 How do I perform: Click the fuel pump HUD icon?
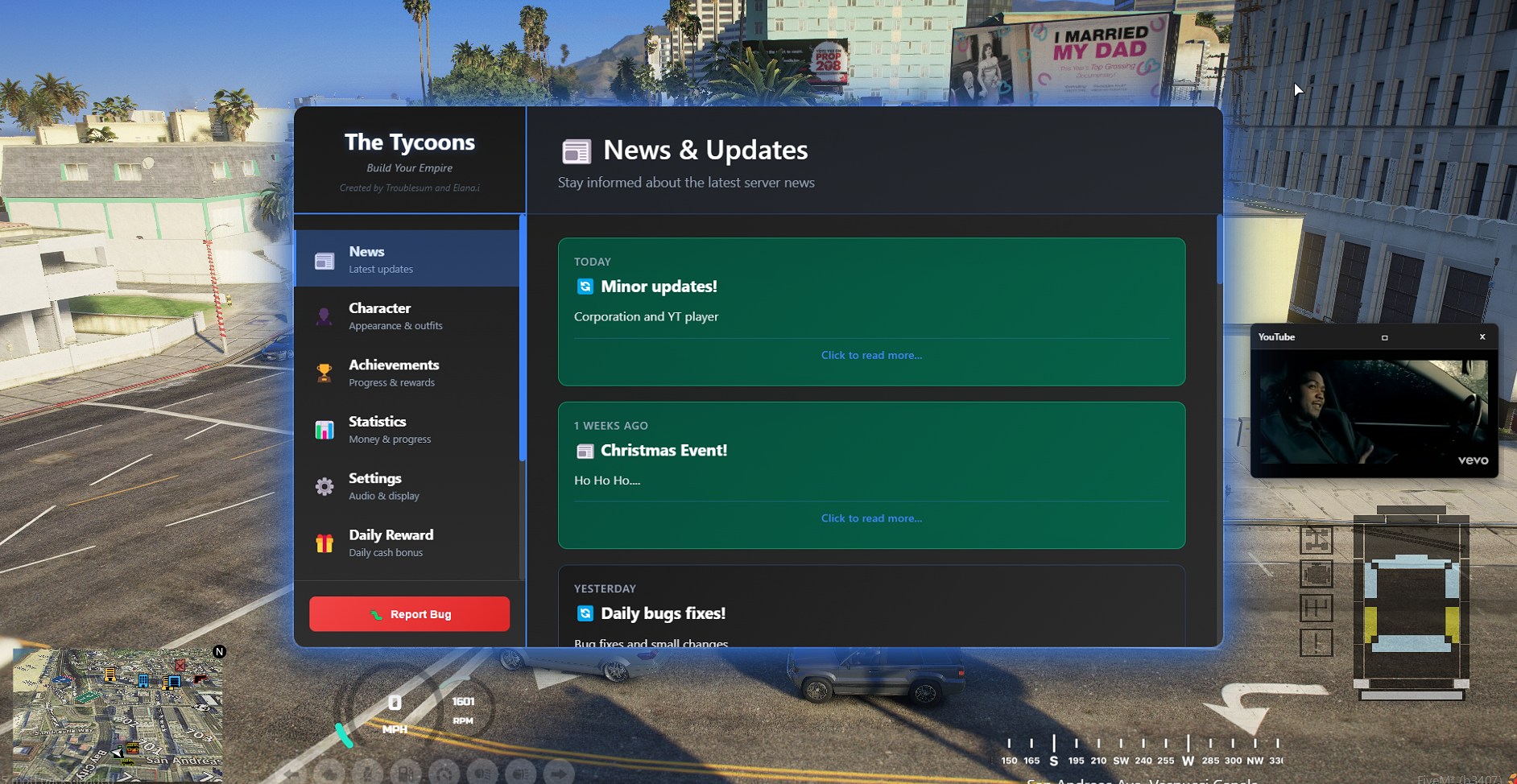406,773
